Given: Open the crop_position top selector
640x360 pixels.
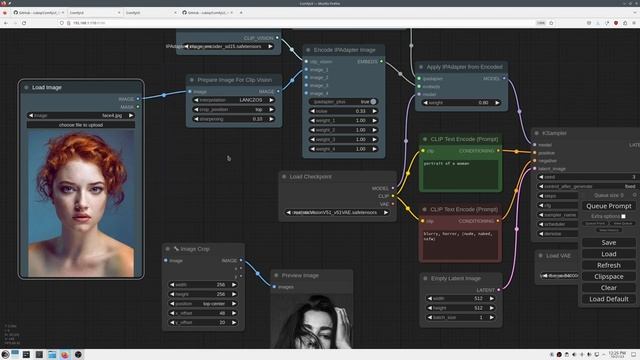Looking at the screenshot, I should click(233, 109).
